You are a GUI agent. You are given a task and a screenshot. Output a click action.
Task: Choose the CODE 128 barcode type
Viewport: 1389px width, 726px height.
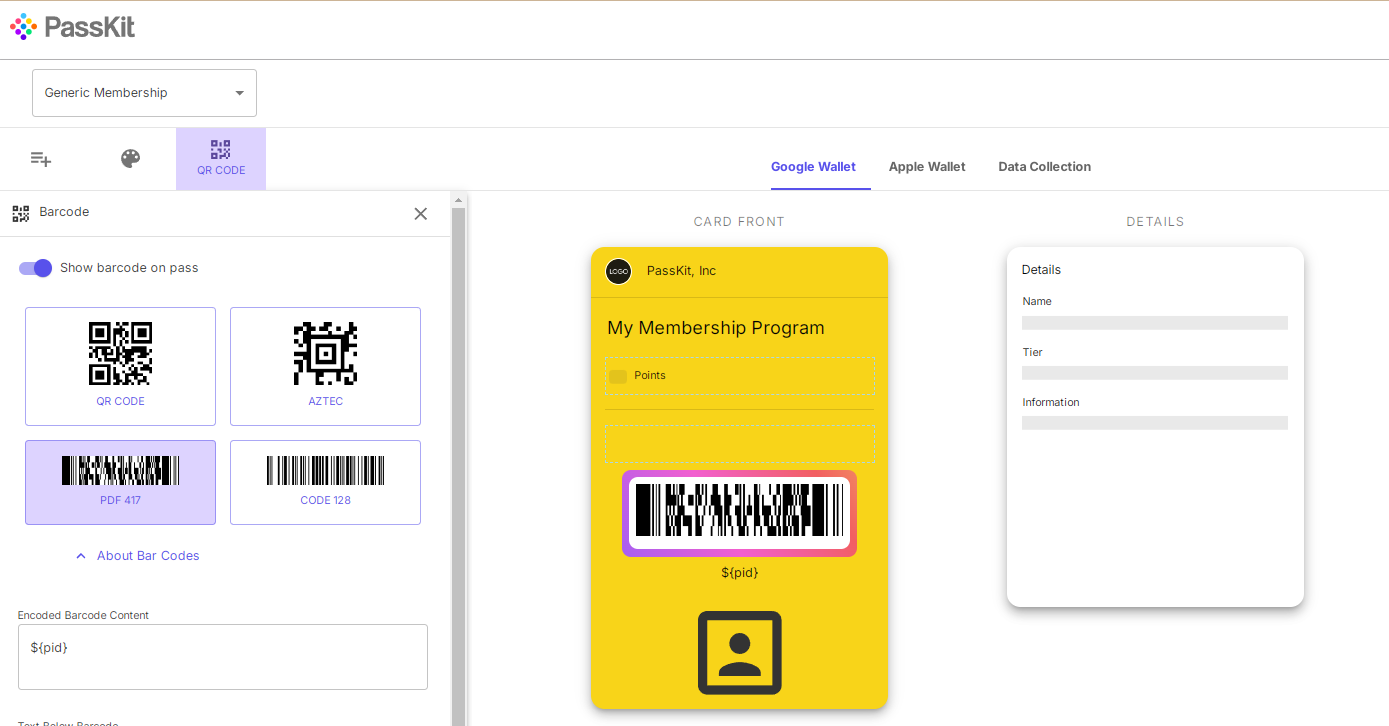pos(325,482)
